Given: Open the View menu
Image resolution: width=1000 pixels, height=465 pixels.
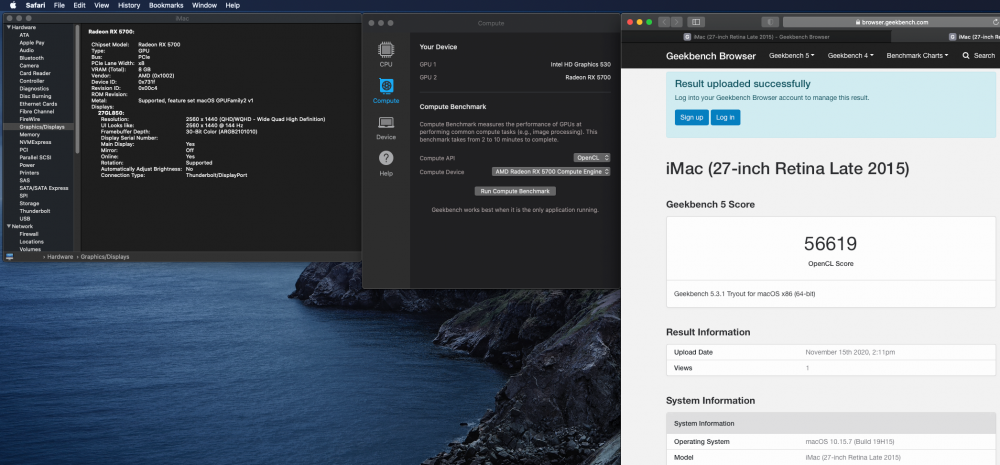Looking at the screenshot, I should point(101,5).
